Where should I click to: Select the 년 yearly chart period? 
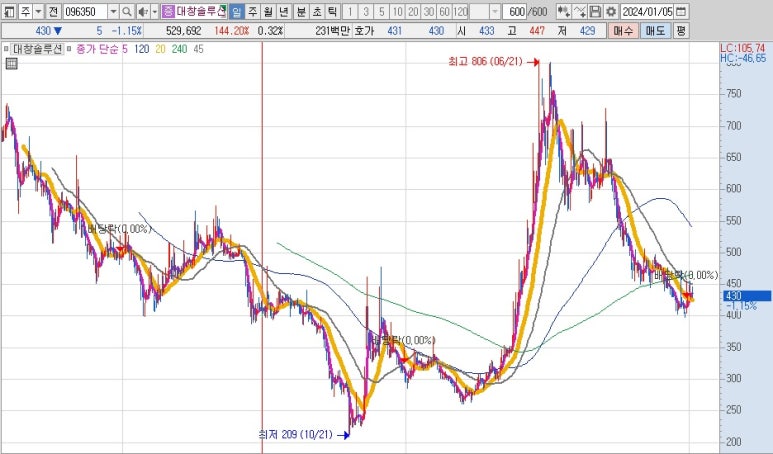pos(284,11)
